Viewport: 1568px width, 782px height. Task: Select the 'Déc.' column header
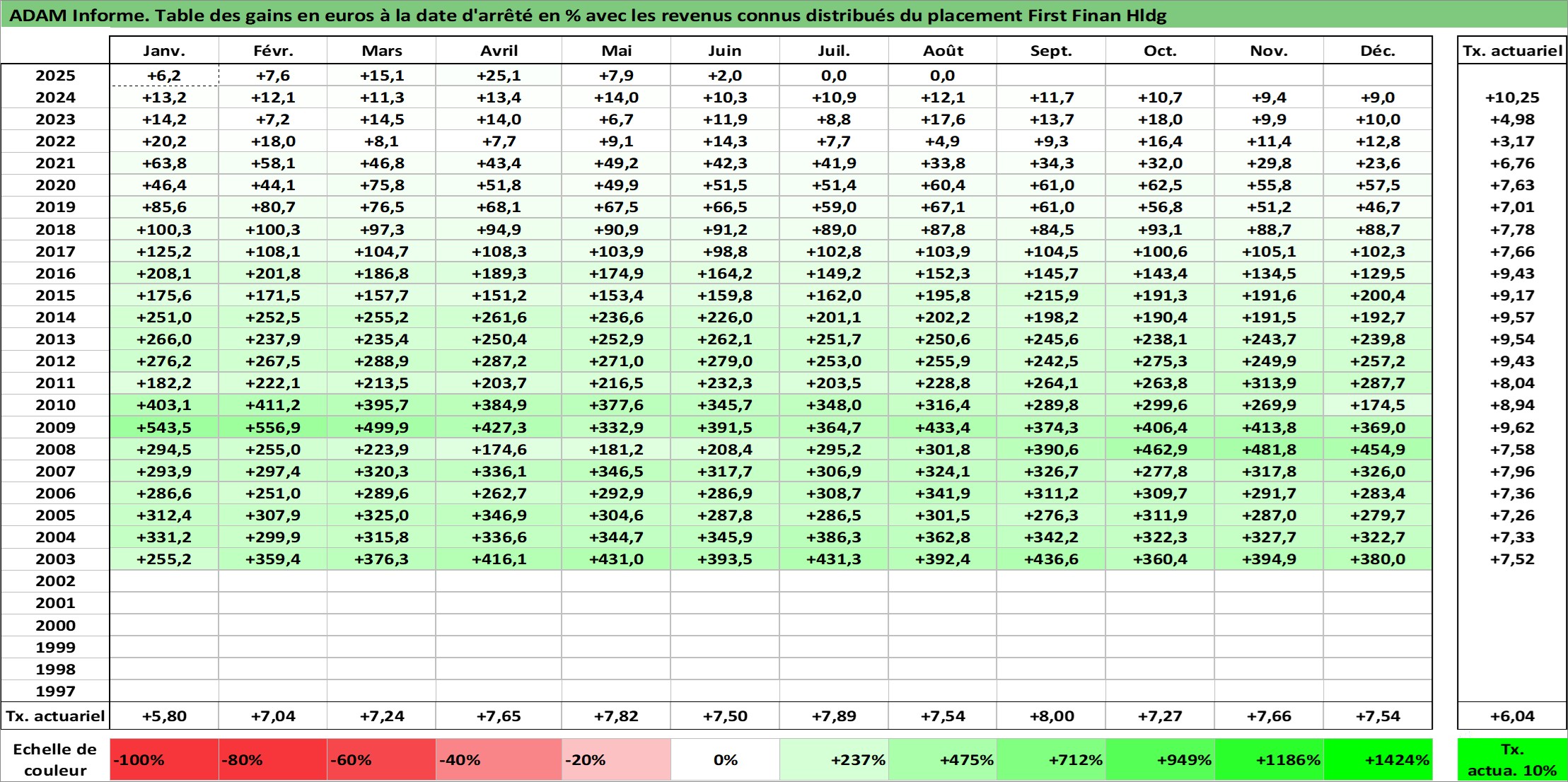1378,51
